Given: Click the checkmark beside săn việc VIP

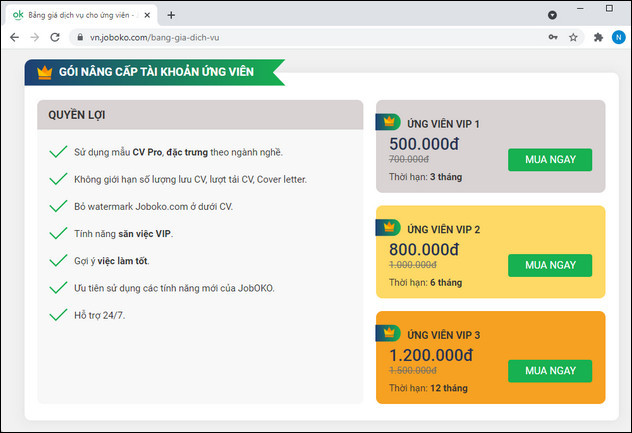Looking at the screenshot, I should click(x=58, y=233).
